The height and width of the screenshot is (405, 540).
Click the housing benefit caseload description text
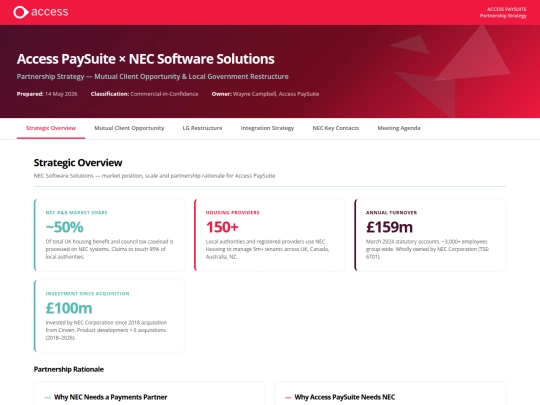point(110,249)
